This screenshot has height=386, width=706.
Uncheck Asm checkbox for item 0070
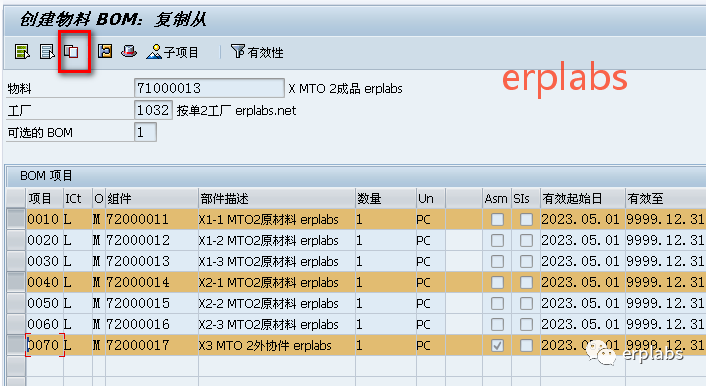click(x=497, y=345)
